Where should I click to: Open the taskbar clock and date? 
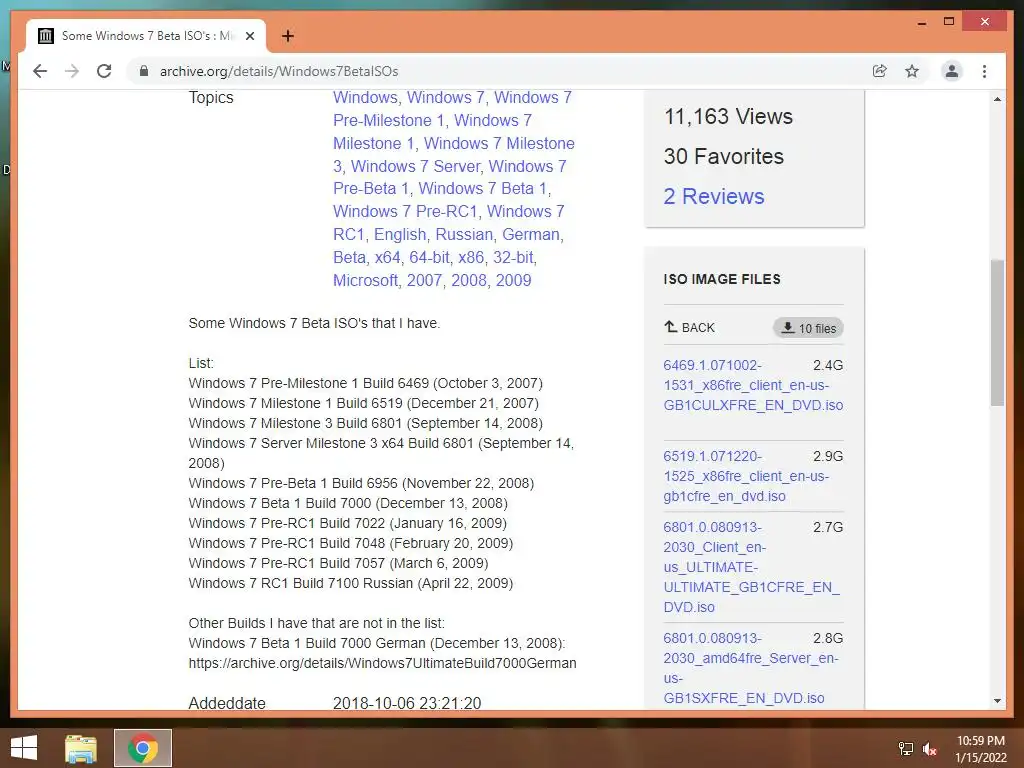pos(981,749)
